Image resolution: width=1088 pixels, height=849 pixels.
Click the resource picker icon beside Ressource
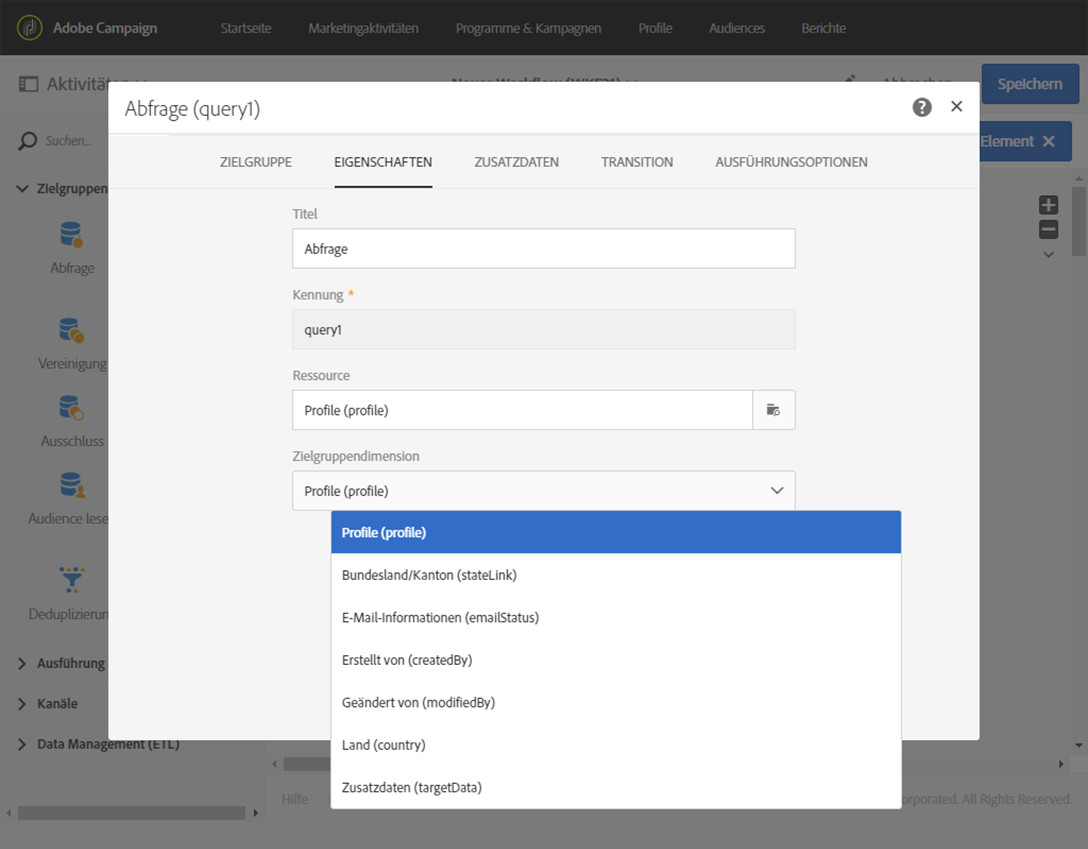pos(773,410)
